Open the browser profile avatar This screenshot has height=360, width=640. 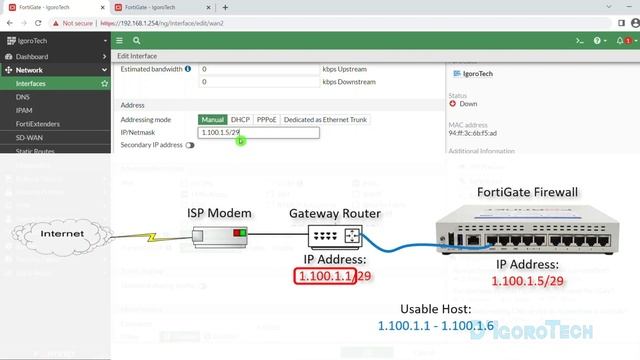tap(635, 23)
